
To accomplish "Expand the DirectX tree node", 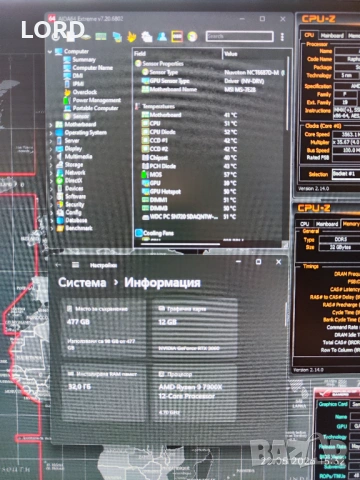I will tap(51, 181).
